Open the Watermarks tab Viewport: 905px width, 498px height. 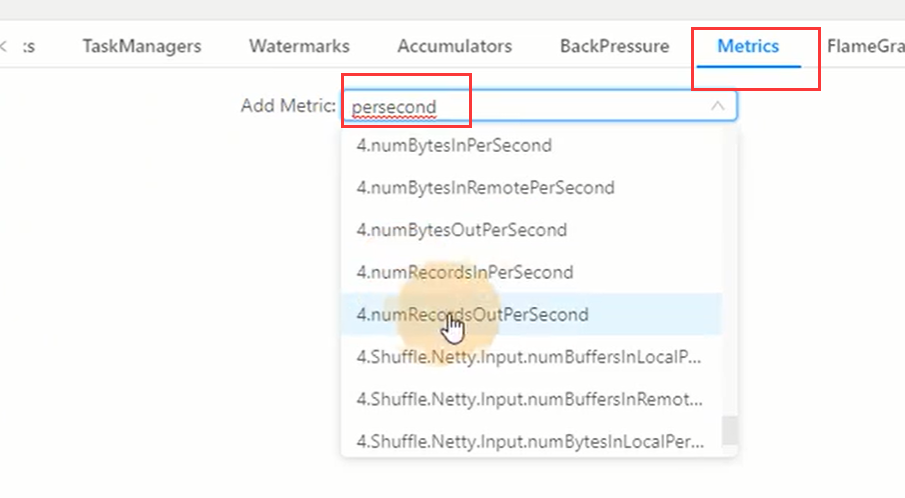coord(299,46)
